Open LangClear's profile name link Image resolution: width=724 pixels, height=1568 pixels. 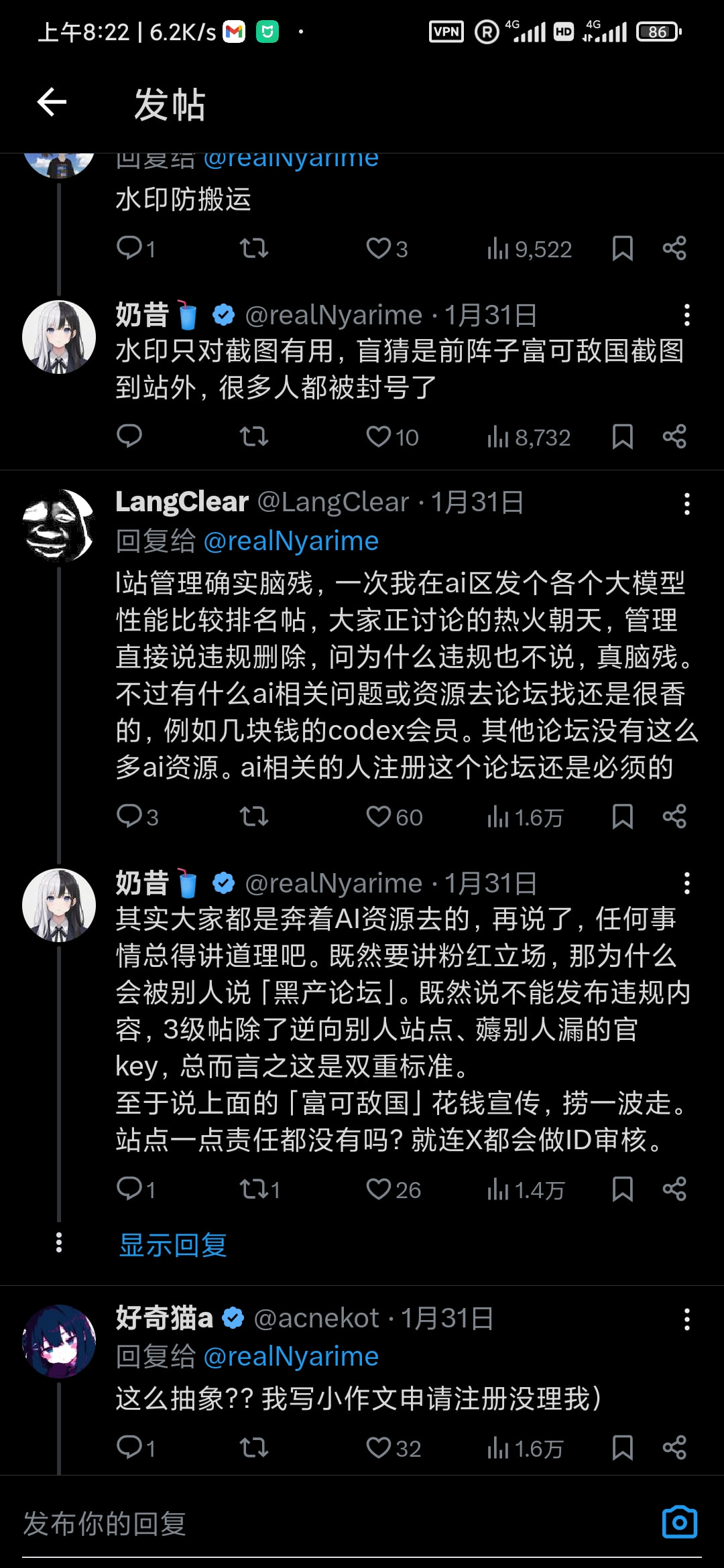182,502
